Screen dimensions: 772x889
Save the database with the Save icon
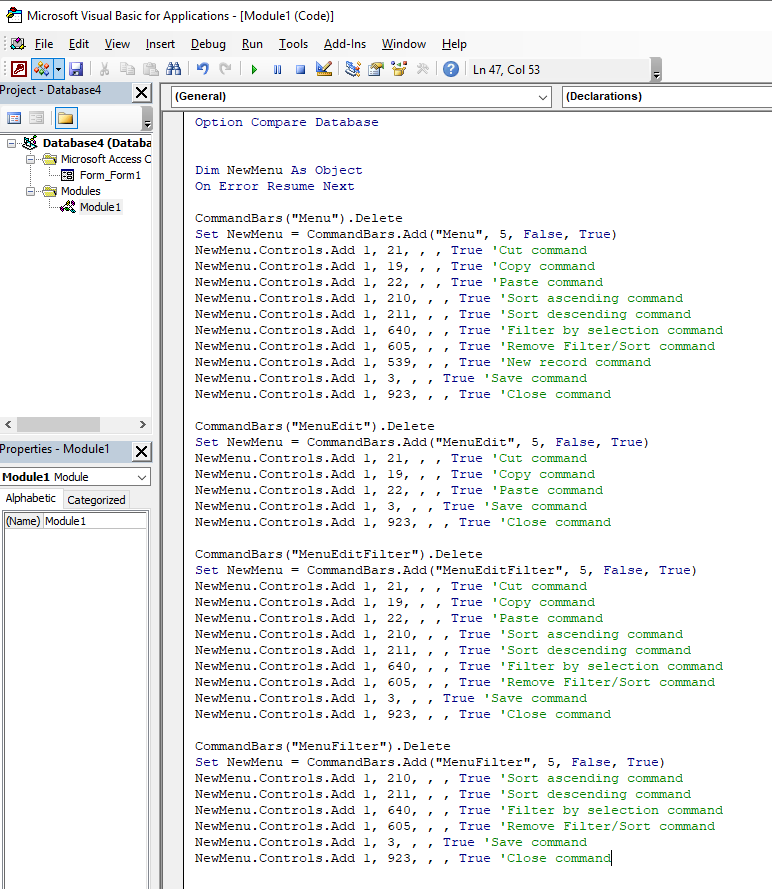click(76, 69)
